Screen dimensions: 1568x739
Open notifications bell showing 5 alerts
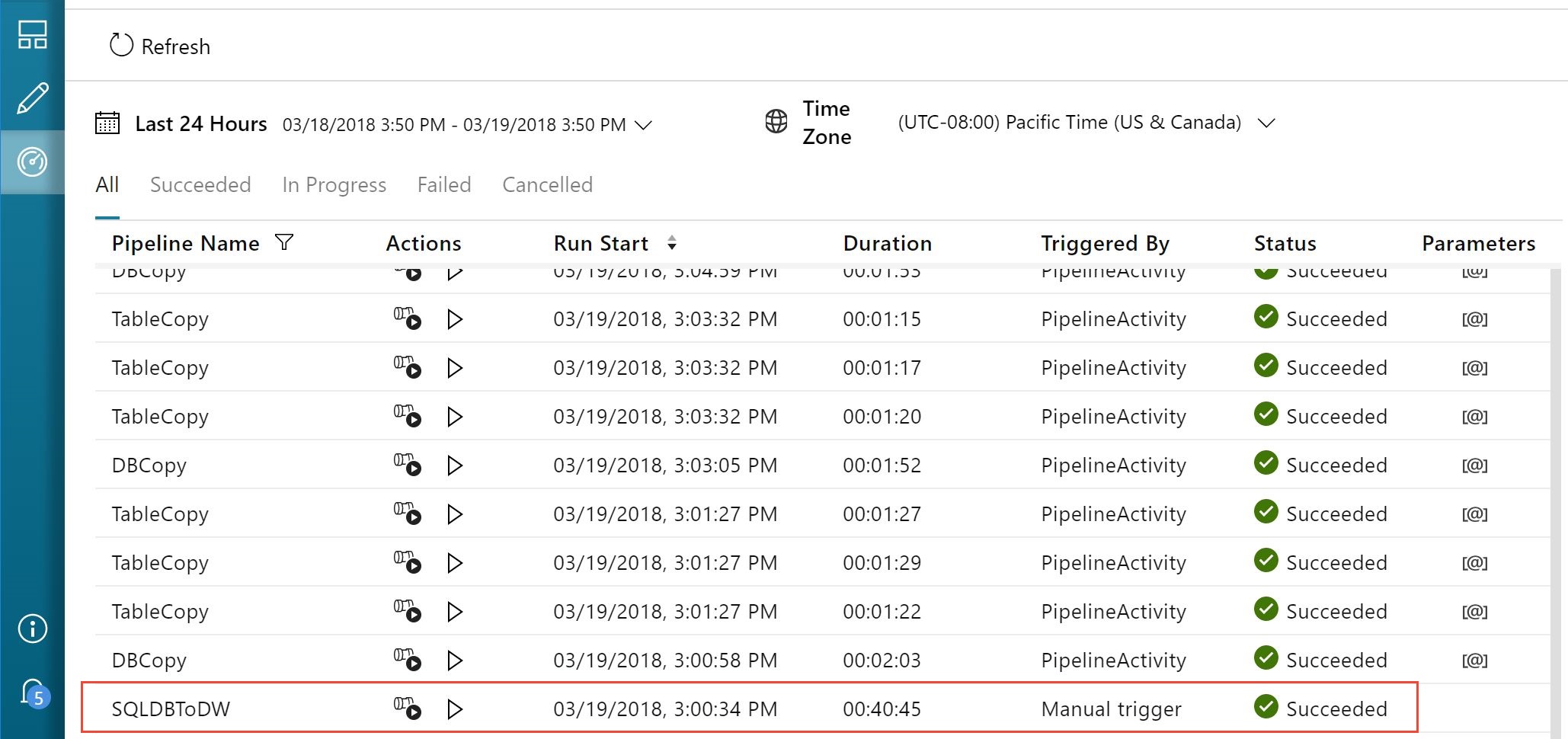point(34,693)
